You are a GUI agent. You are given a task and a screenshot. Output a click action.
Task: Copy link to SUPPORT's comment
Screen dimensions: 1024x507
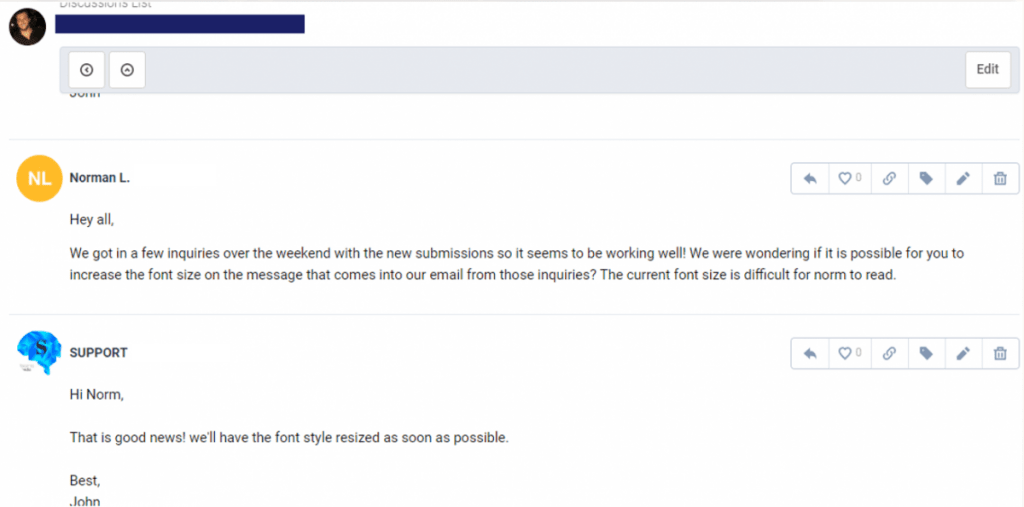[x=889, y=353]
